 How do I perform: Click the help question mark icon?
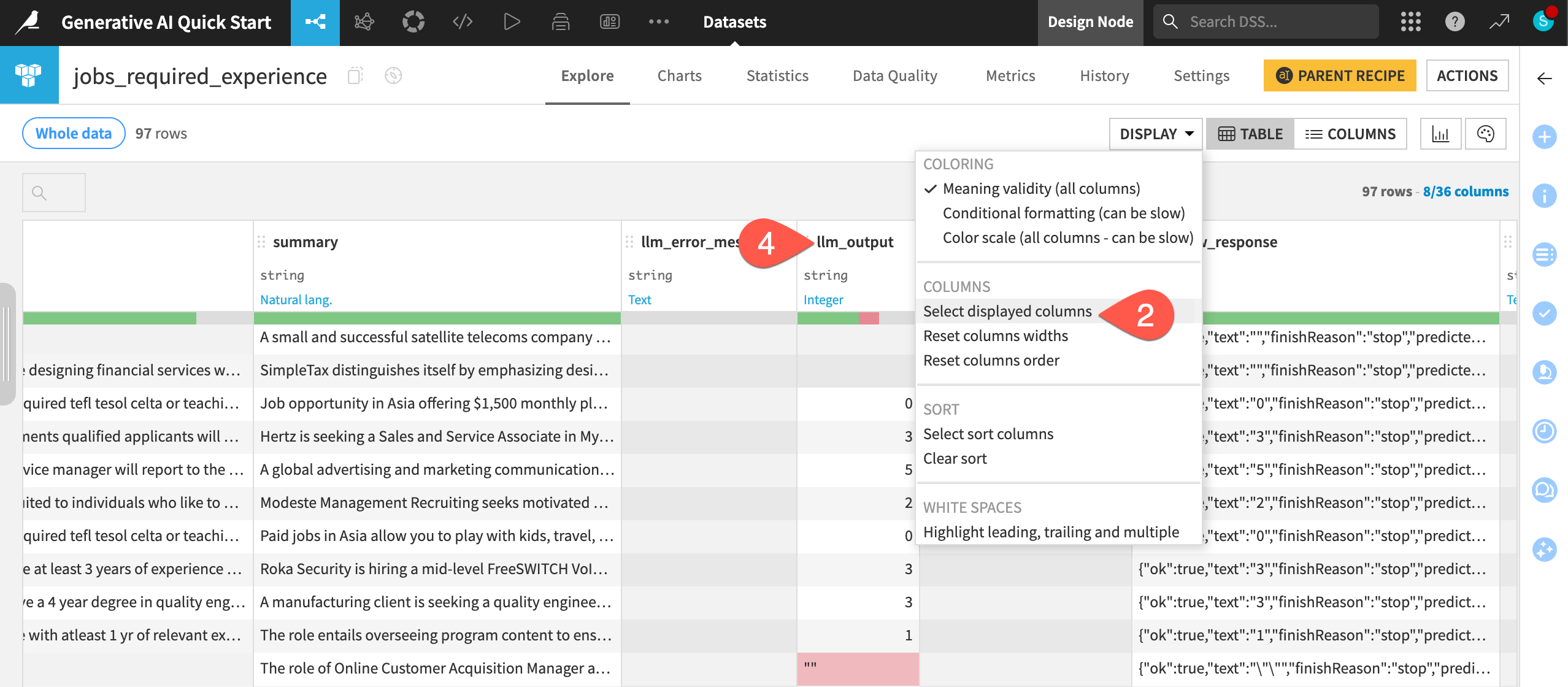1455,23
